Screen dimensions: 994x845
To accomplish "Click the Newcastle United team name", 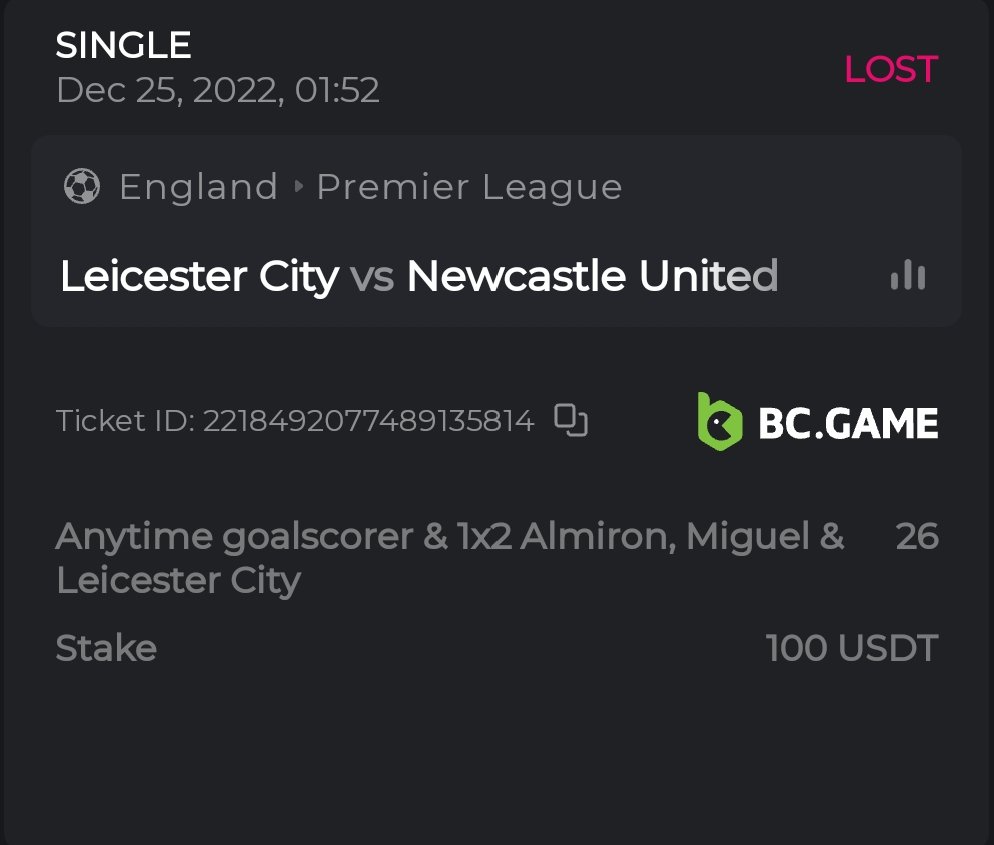I will [x=592, y=276].
